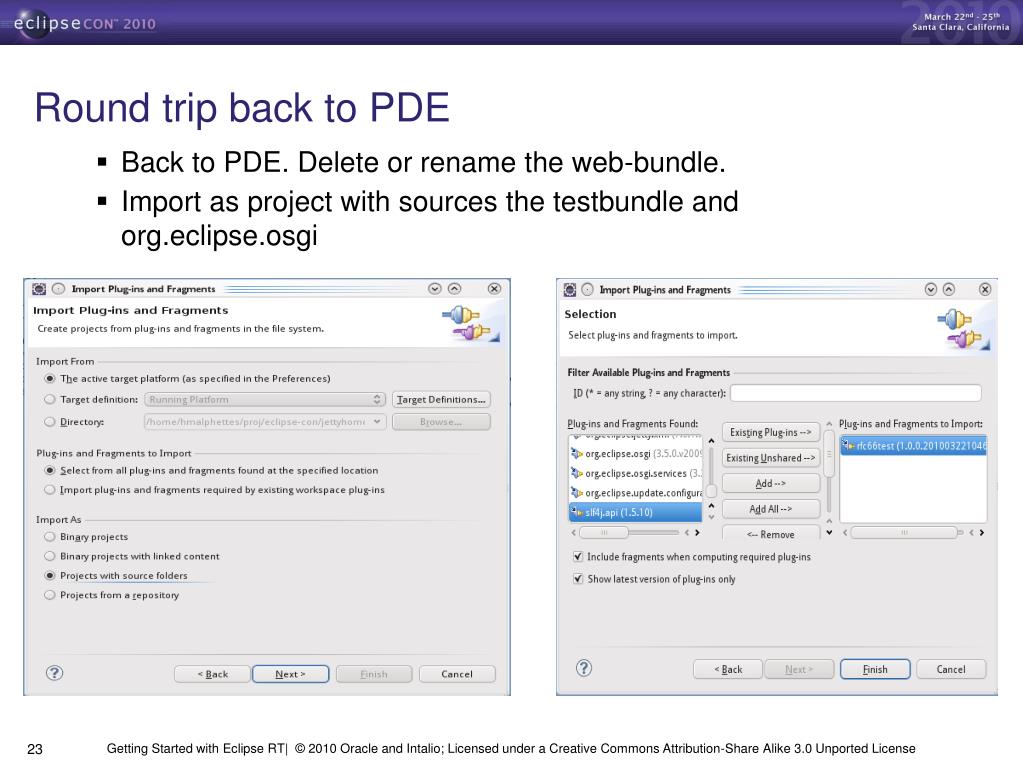1023x767 pixels.
Task: Click the maximize-up arrow in right dialog titlebar
Action: tap(949, 289)
